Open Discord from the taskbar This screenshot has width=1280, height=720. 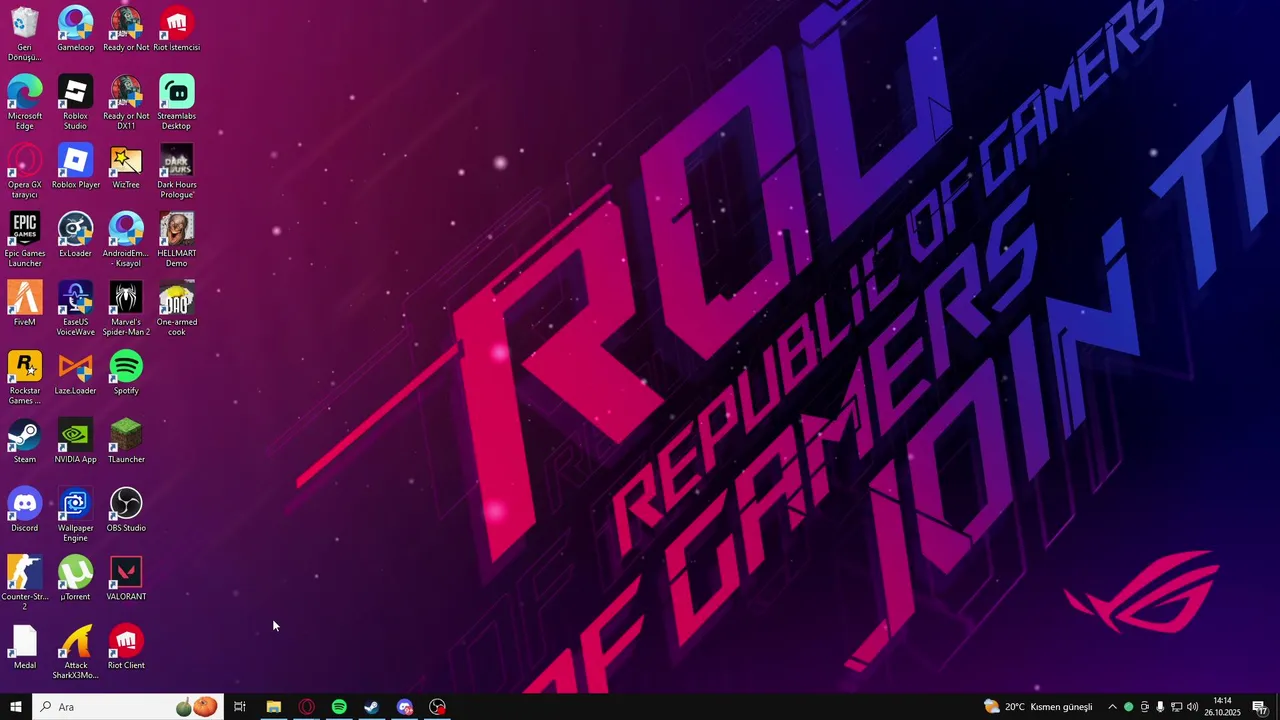[404, 707]
